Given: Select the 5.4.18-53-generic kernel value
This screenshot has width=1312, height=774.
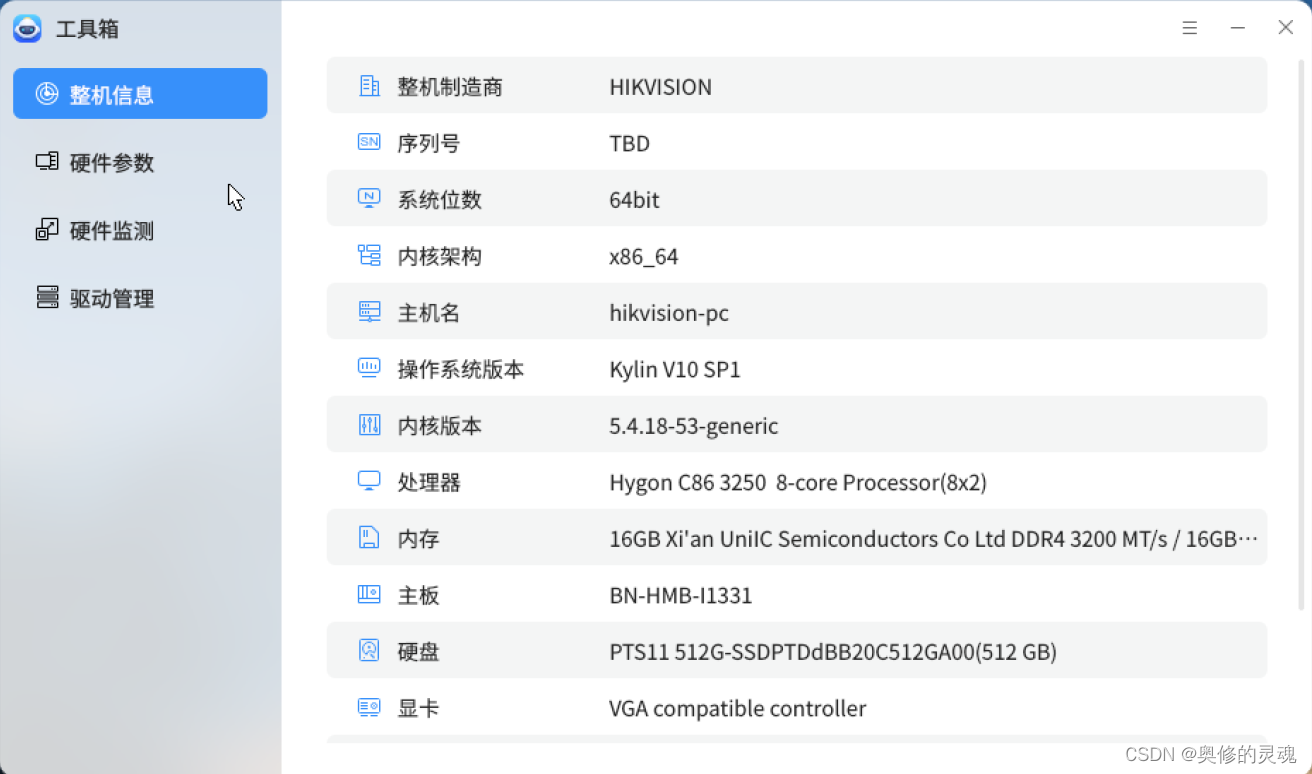Looking at the screenshot, I should [693, 426].
